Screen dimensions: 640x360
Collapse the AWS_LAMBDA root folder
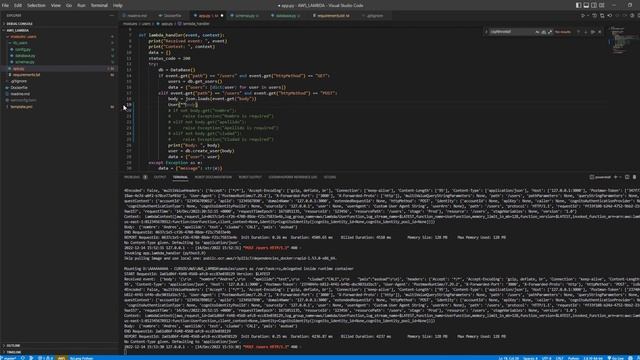pyautogui.click(x=59, y=30)
